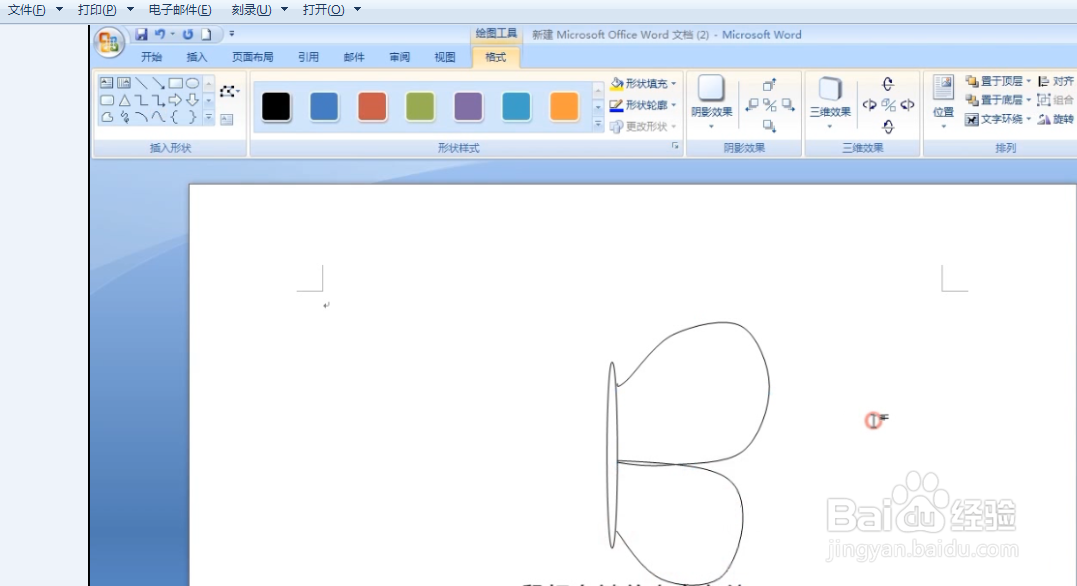
Task: Open 三维效果 3-D effects dropdown
Action: point(830,102)
